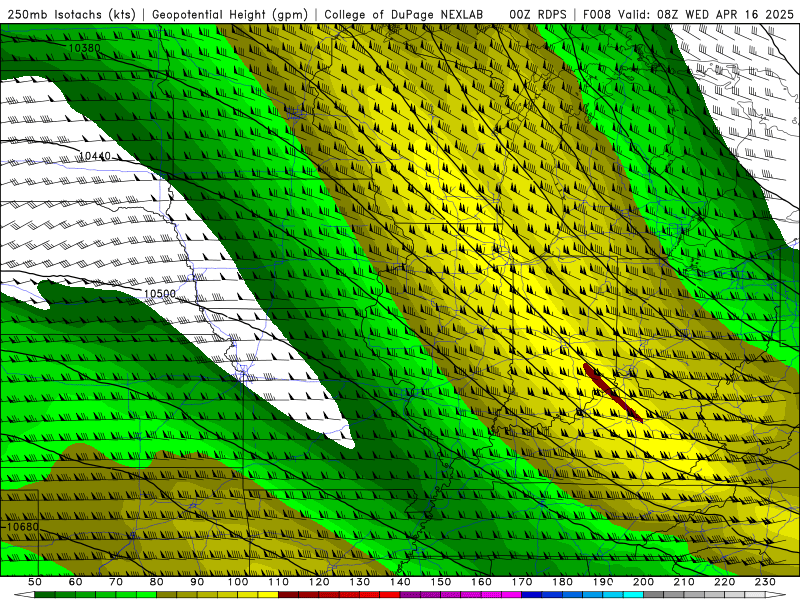The height and width of the screenshot is (600, 800).
Task: Click the 10680 height contour label
Action: pos(22,526)
